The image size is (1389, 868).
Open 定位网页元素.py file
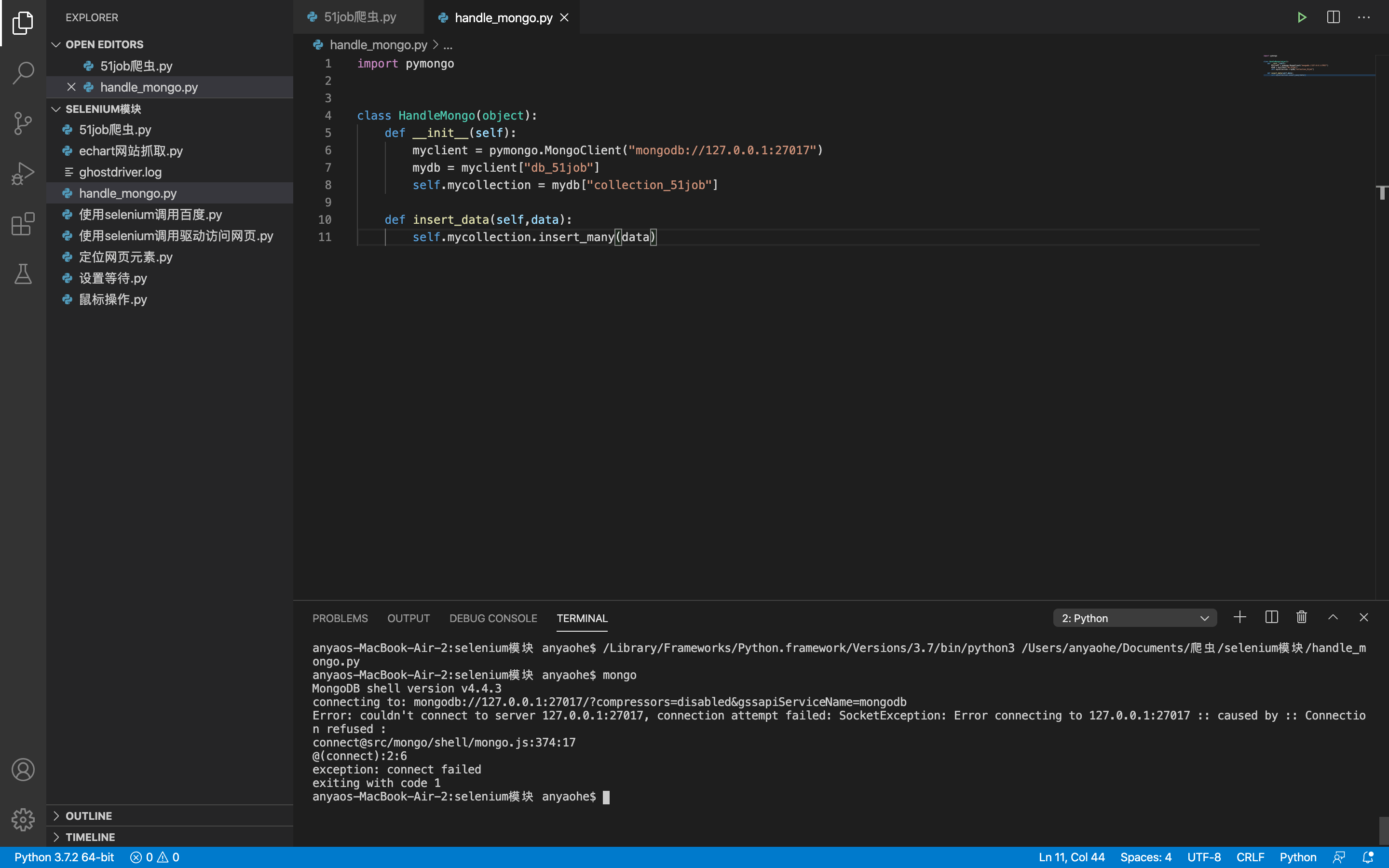click(x=170, y=257)
